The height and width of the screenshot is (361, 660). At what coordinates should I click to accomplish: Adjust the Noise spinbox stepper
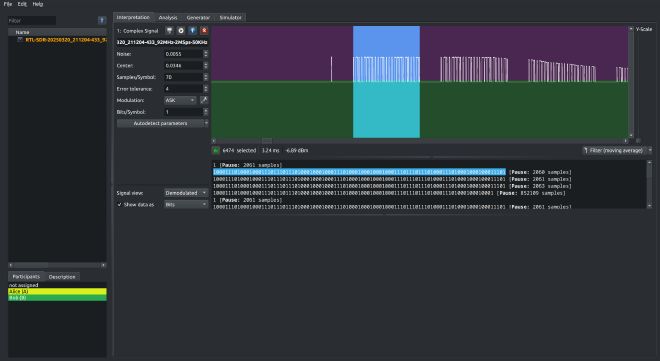click(205, 54)
